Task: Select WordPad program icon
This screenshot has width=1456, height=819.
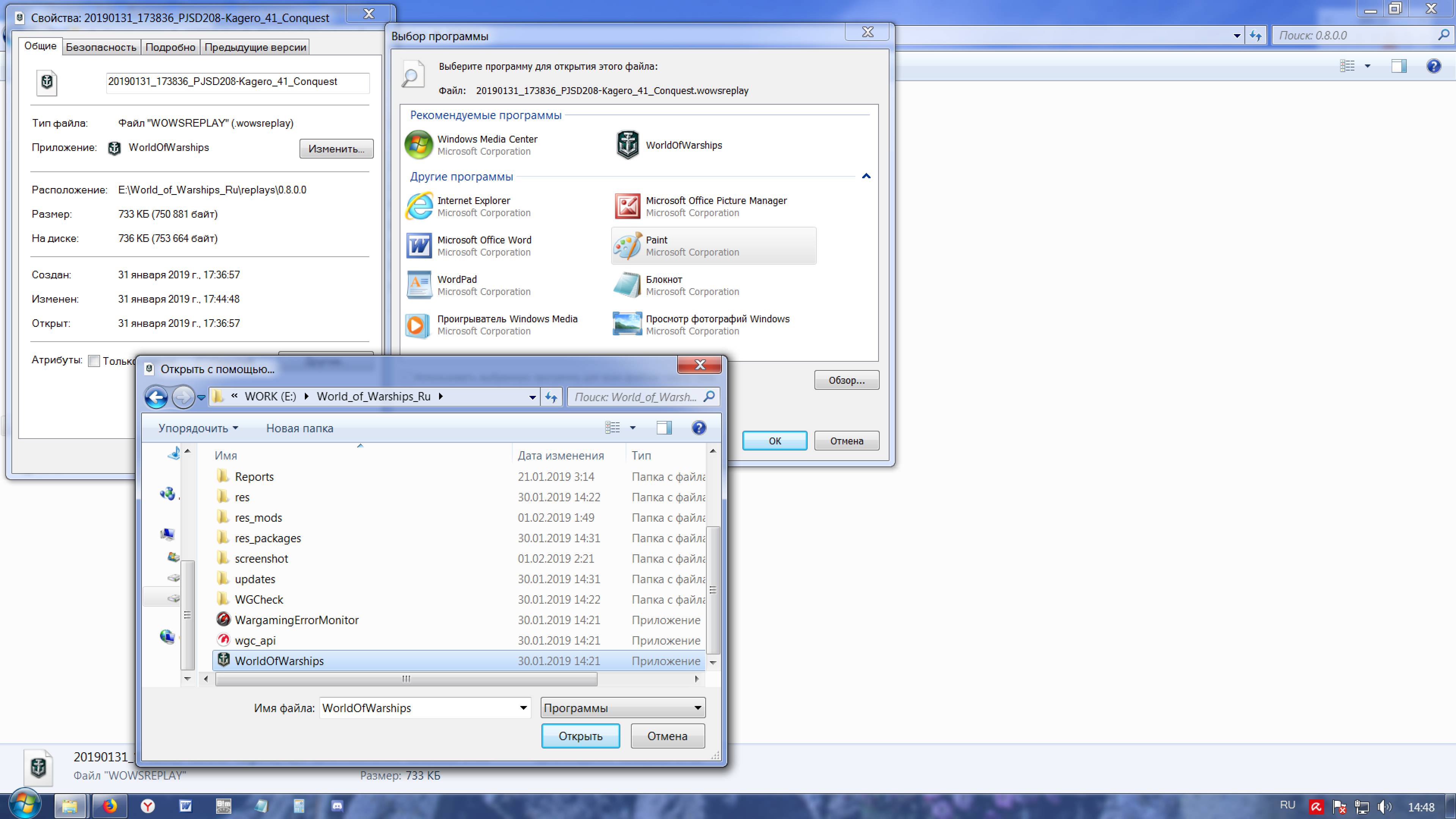Action: pyautogui.click(x=419, y=286)
